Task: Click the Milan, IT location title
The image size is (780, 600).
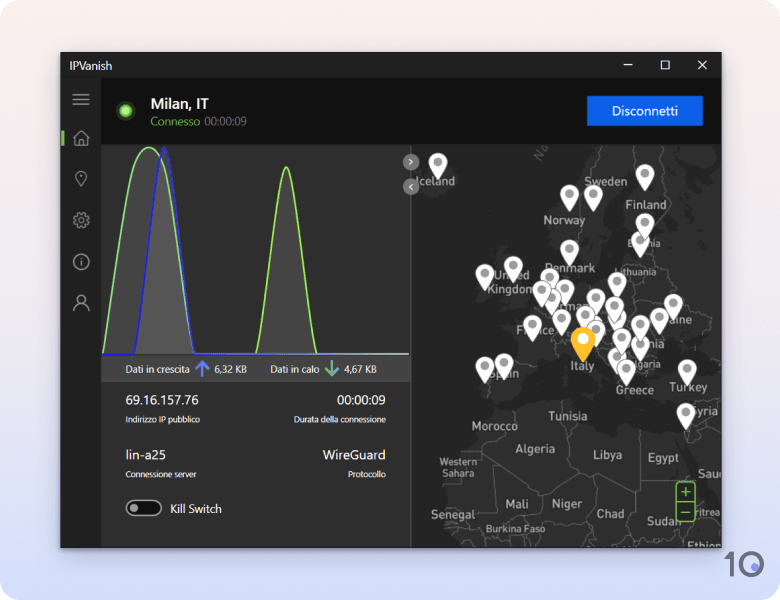Action: point(180,103)
